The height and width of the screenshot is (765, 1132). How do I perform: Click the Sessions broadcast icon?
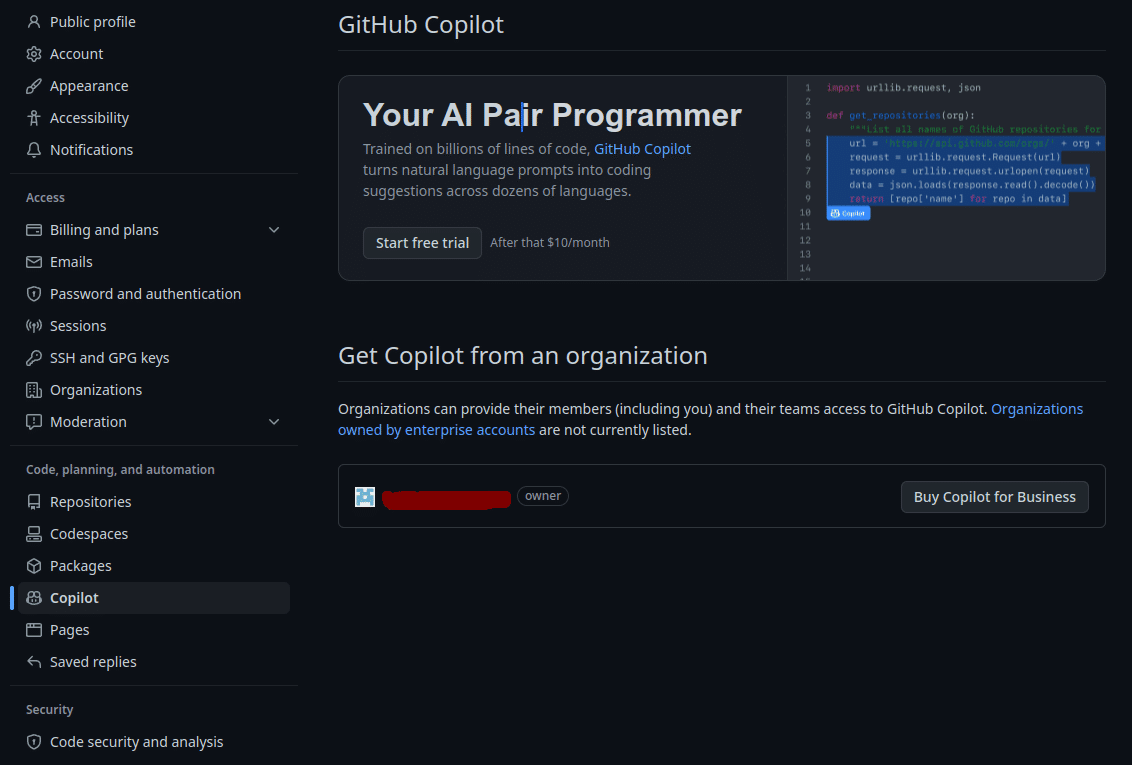coord(34,325)
